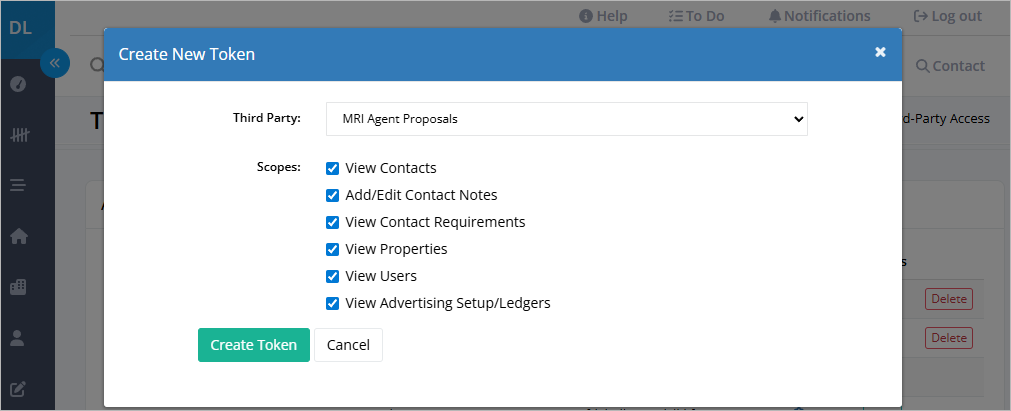Click the Create Token button

click(254, 345)
